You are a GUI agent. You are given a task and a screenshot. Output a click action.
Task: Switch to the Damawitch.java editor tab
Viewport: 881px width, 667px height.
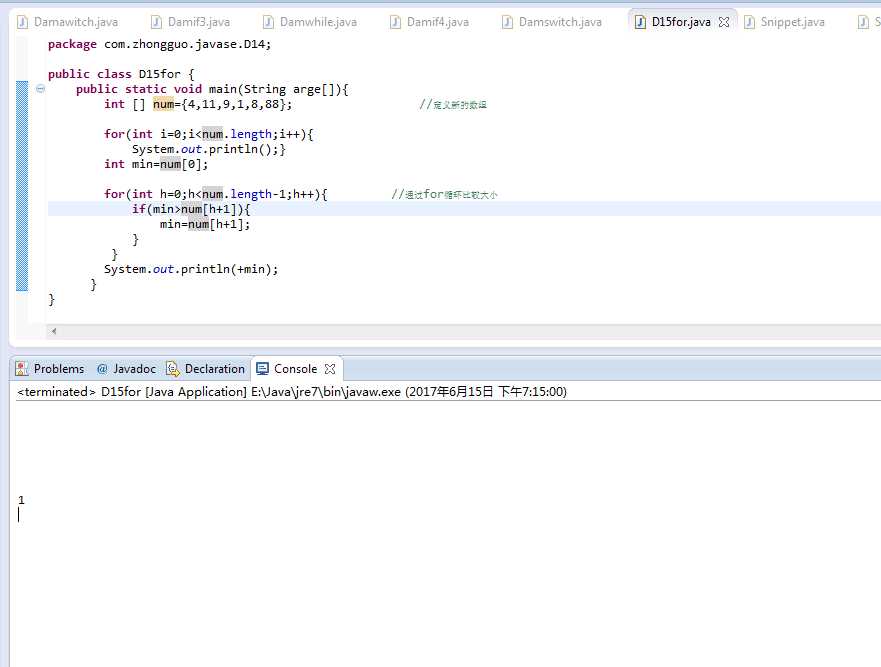coord(67,22)
